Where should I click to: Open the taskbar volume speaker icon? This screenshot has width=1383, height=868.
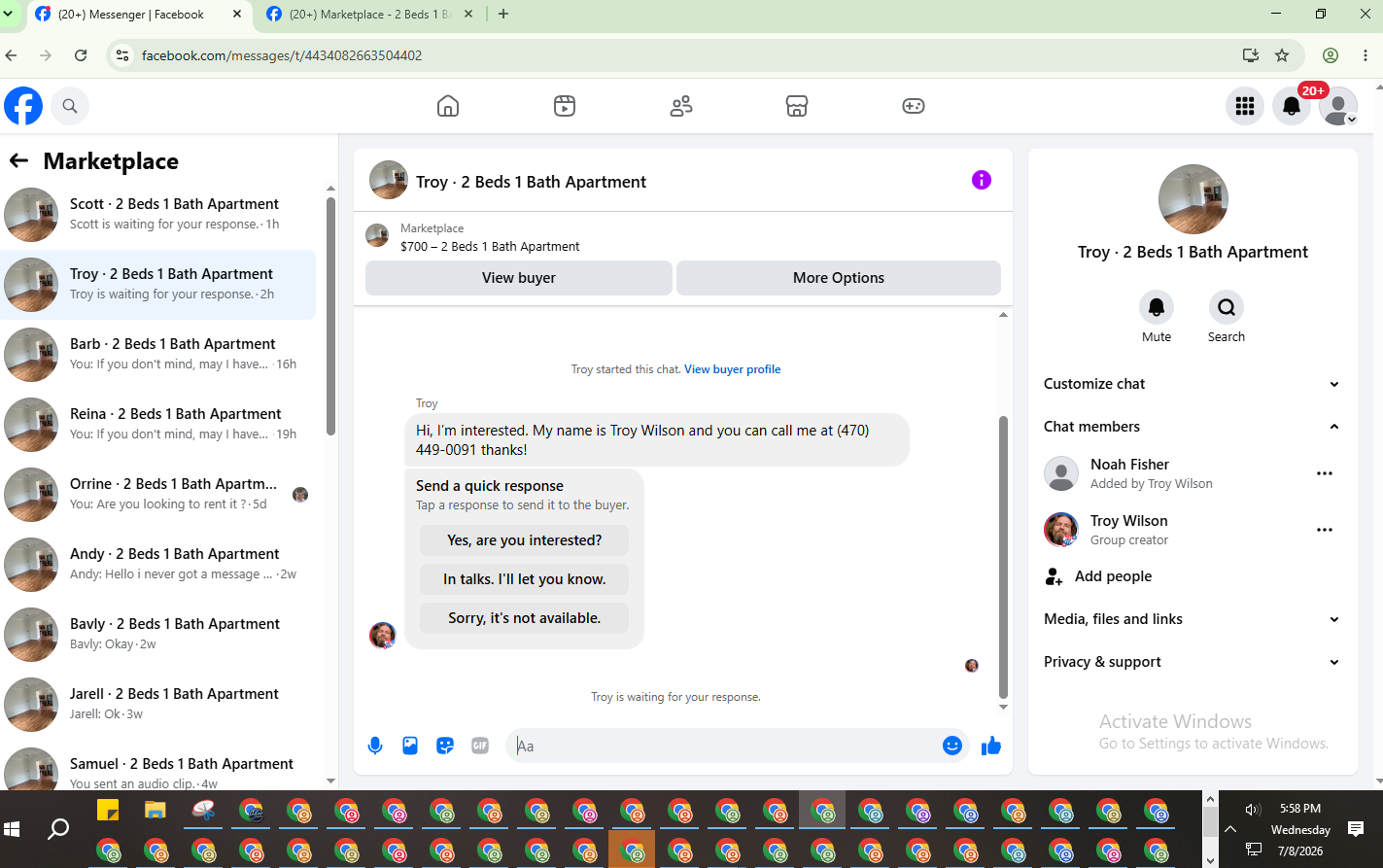pos(1253,809)
